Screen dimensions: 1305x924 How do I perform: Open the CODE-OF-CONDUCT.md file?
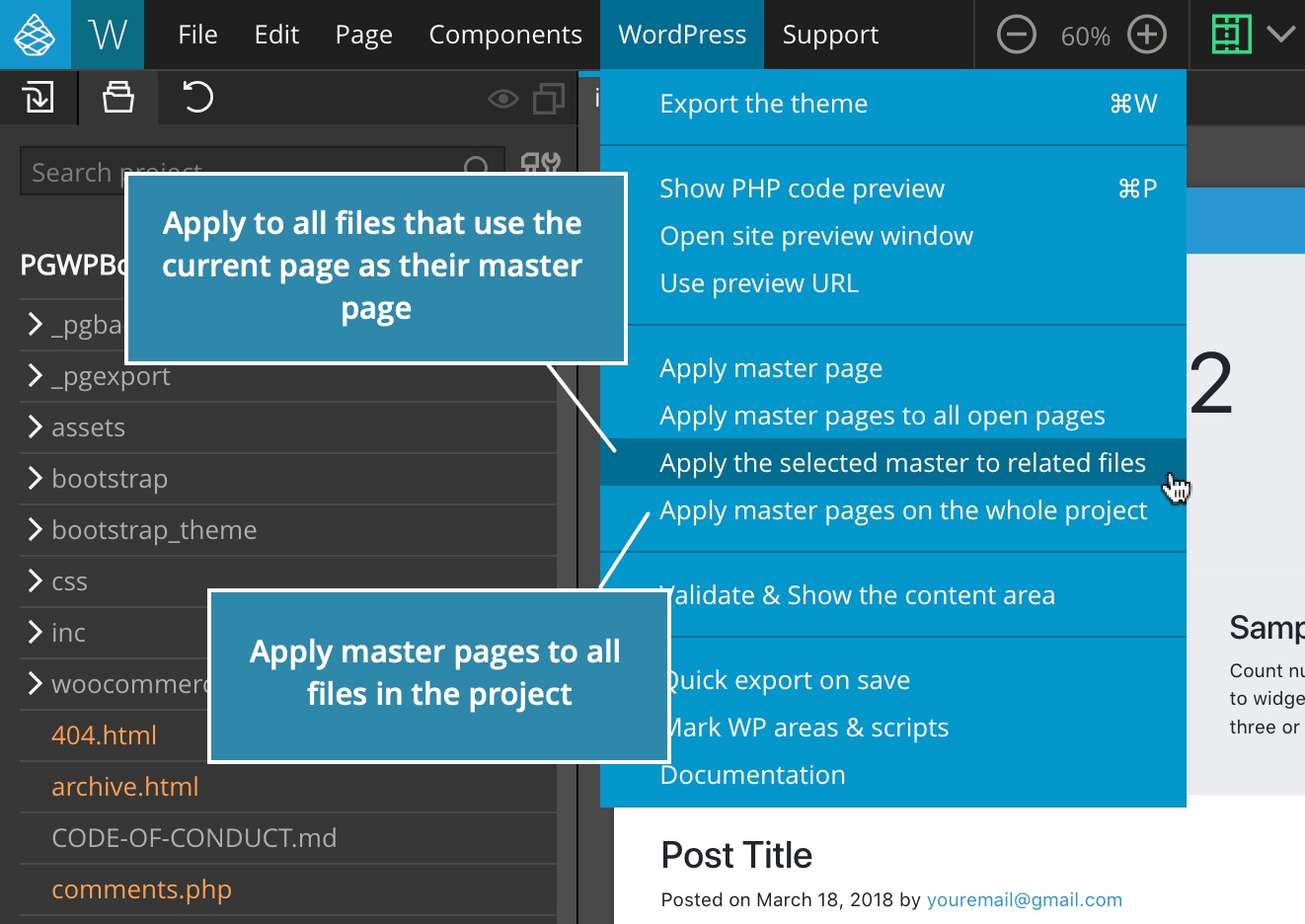[x=194, y=838]
